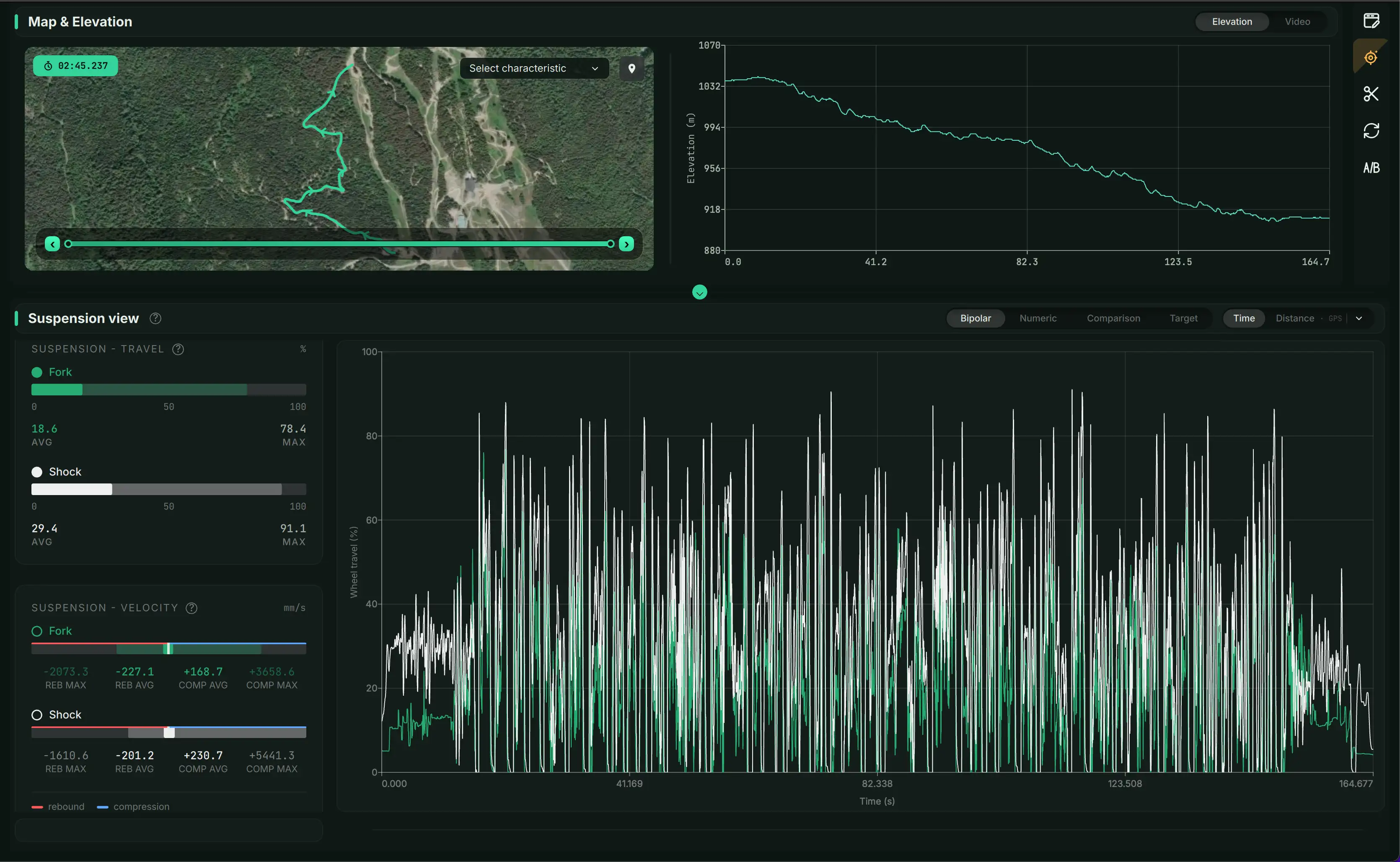This screenshot has width=1400, height=862.
Task: Switch to the Numeric view tab
Action: pyautogui.click(x=1037, y=318)
